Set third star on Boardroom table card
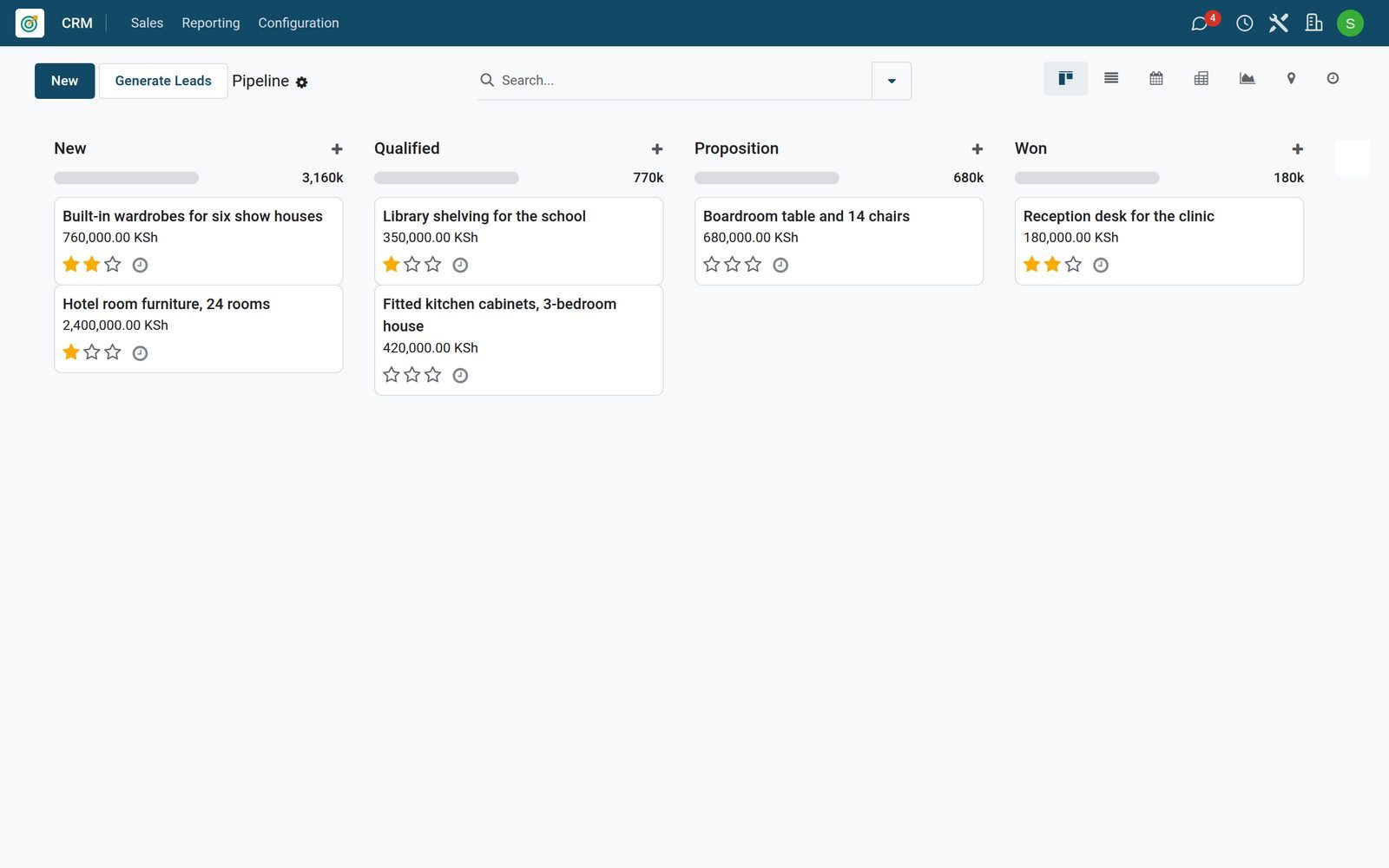The width and height of the screenshot is (1389, 868). (754, 265)
